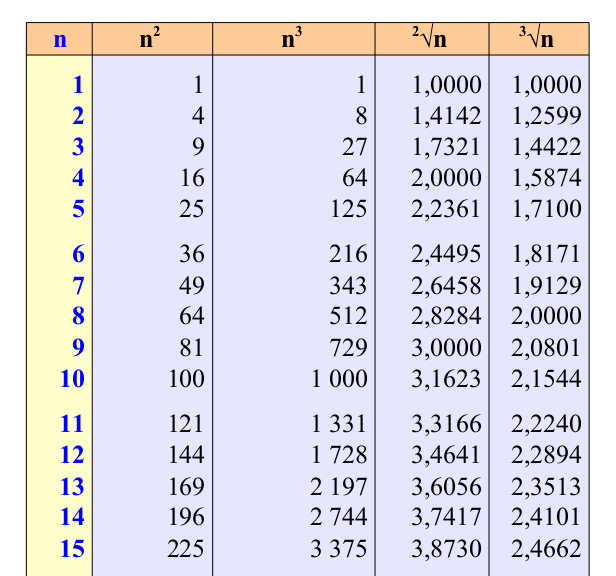Click the square value 36
The width and height of the screenshot is (616, 576).
(x=192, y=254)
